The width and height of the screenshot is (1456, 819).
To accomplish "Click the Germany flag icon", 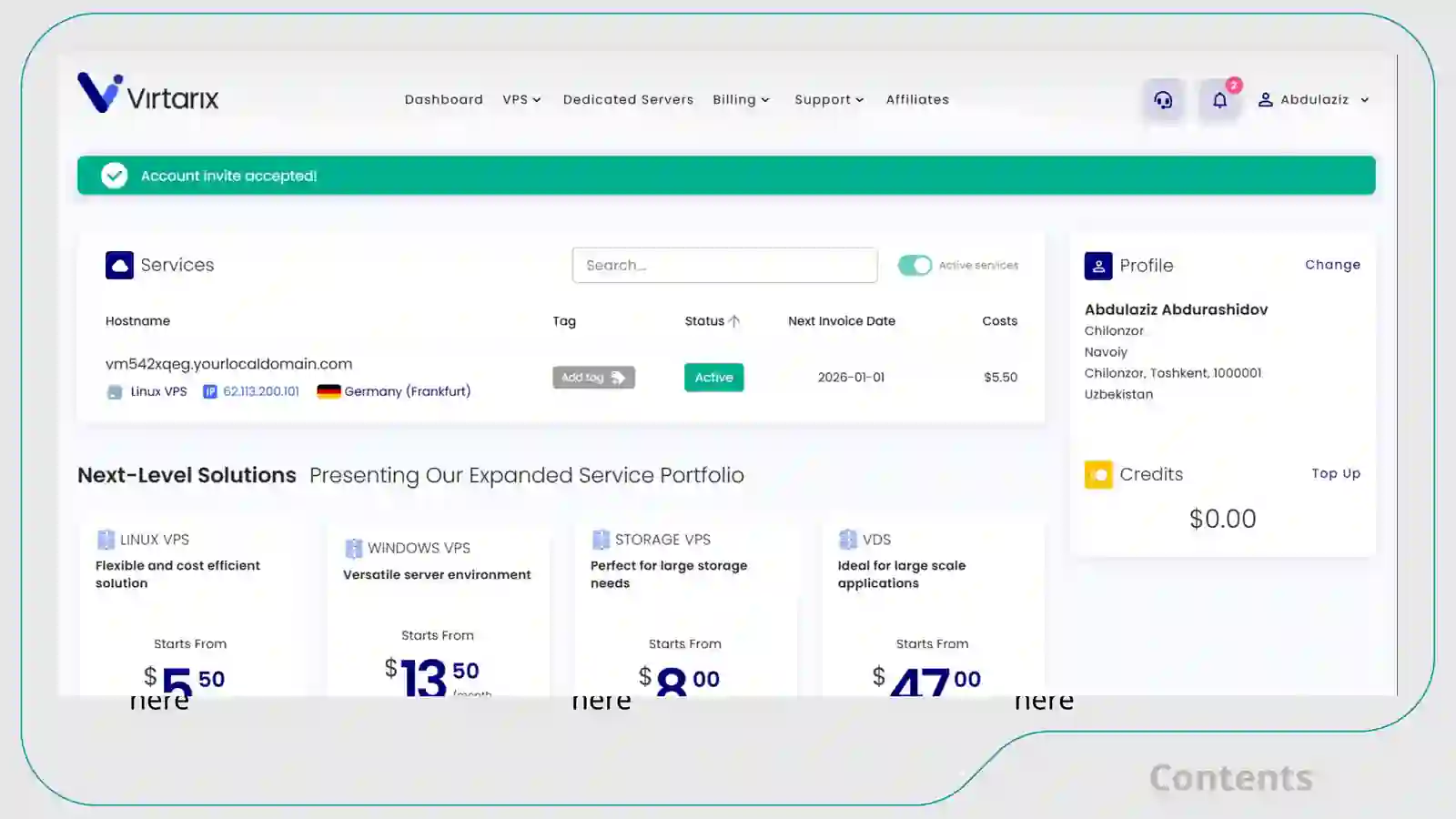I will click(329, 391).
